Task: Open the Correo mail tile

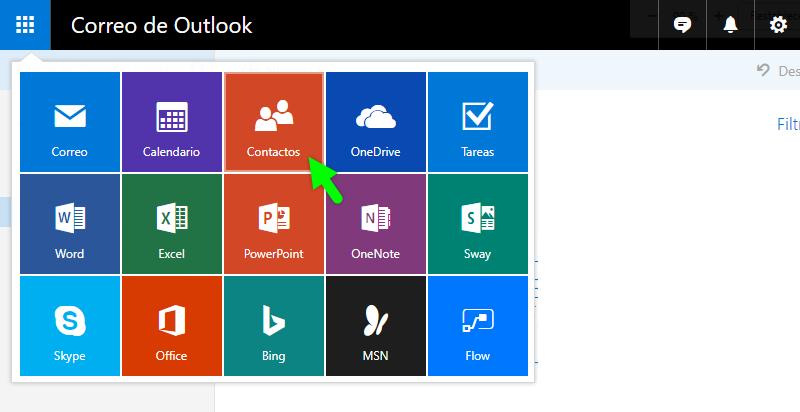Action: coord(70,121)
